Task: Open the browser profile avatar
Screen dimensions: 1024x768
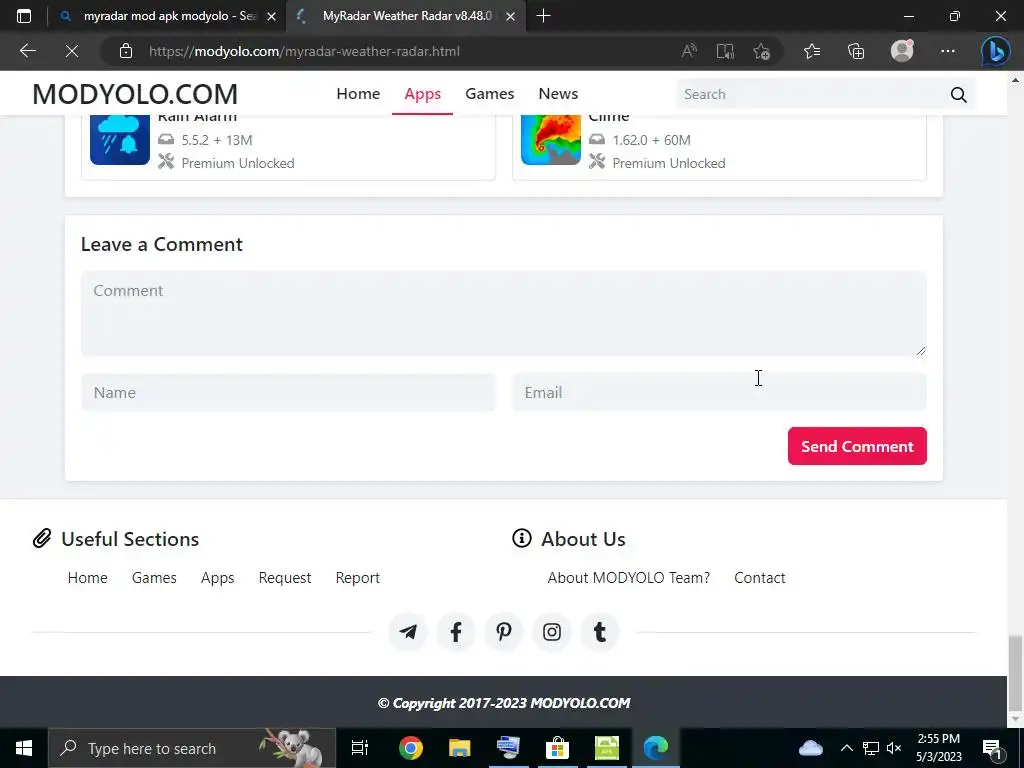Action: coord(902,51)
